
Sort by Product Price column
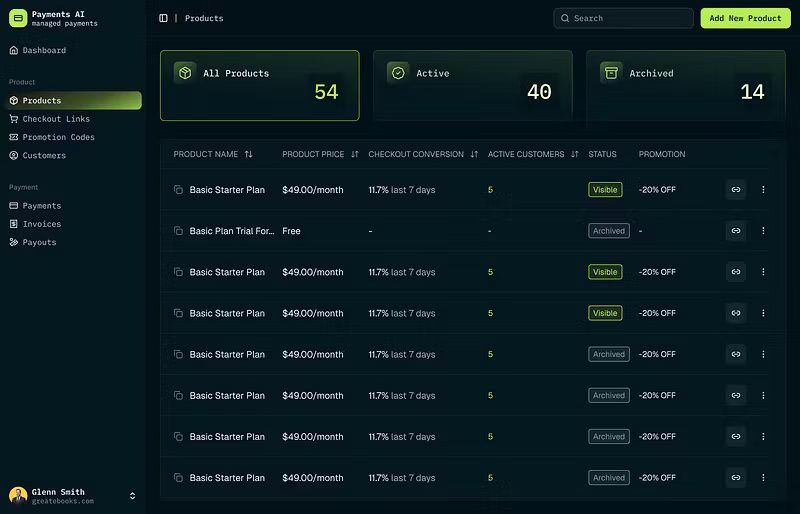click(355, 154)
